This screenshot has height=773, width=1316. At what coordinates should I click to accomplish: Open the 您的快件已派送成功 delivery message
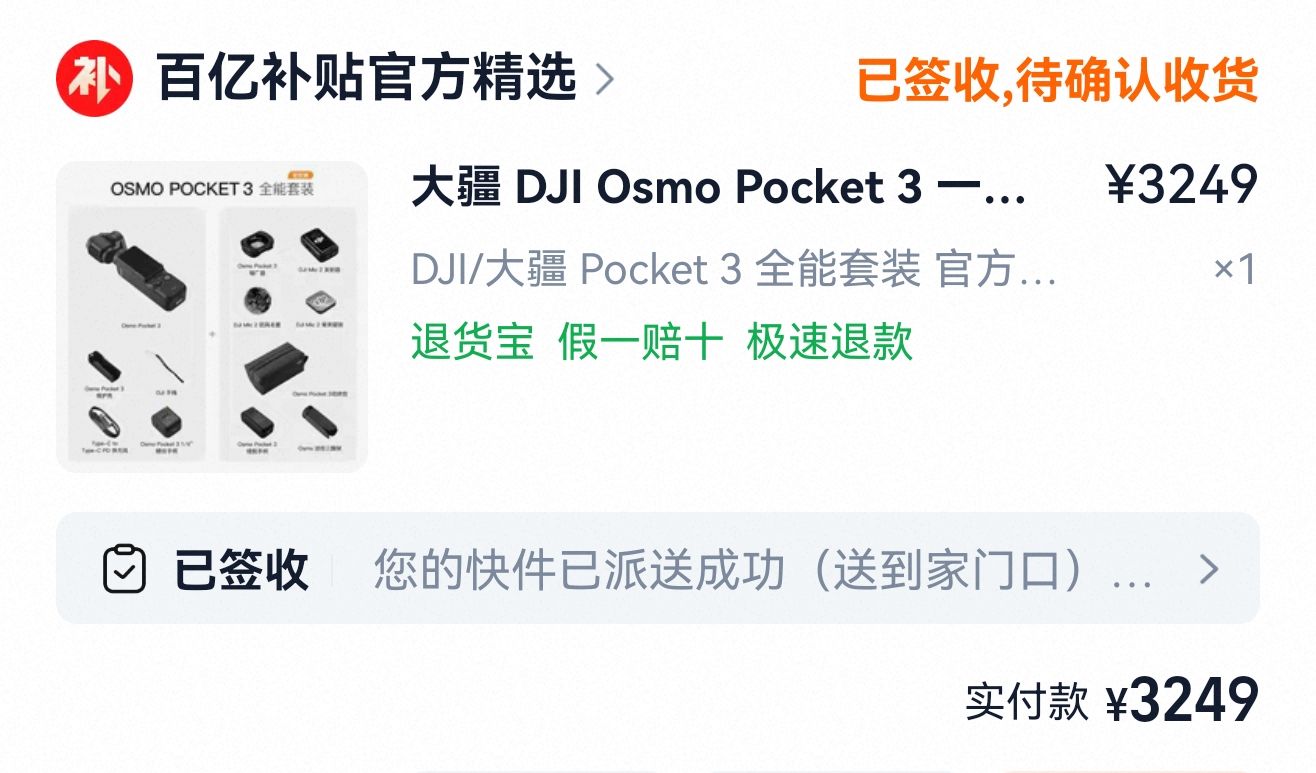762,569
